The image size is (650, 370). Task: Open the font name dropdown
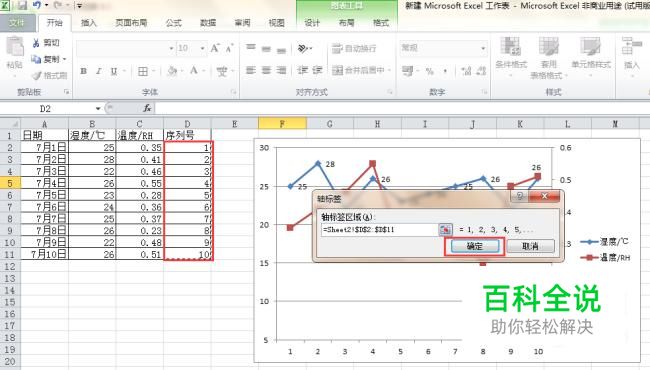171,48
